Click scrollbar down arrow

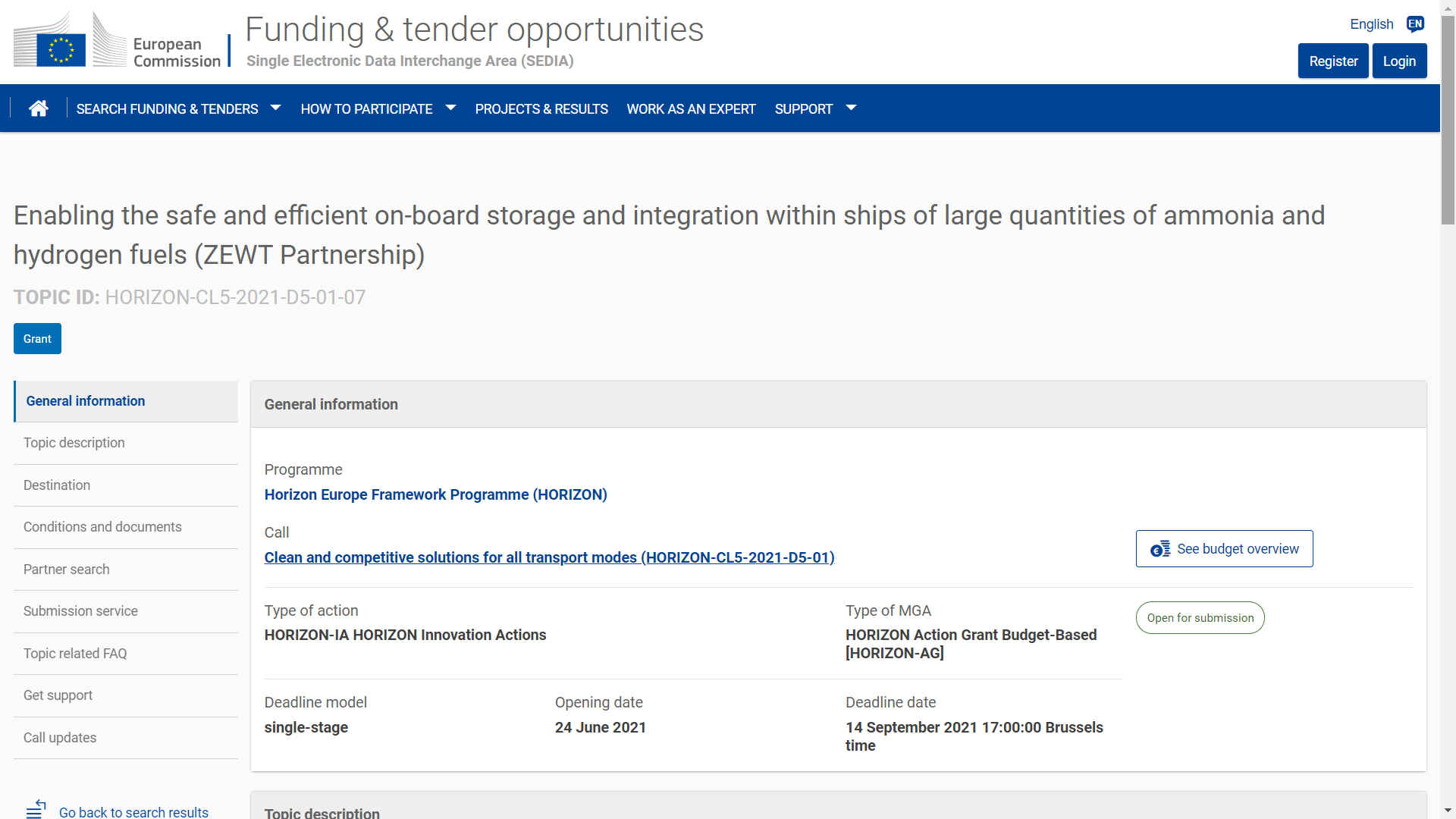pyautogui.click(x=1448, y=811)
